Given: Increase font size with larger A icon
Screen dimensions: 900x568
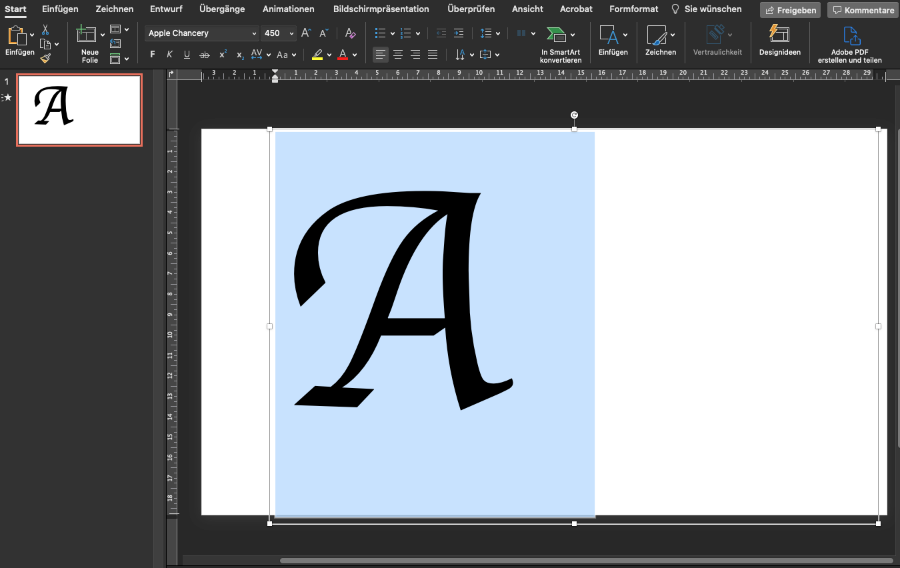Looking at the screenshot, I should coord(306,33).
